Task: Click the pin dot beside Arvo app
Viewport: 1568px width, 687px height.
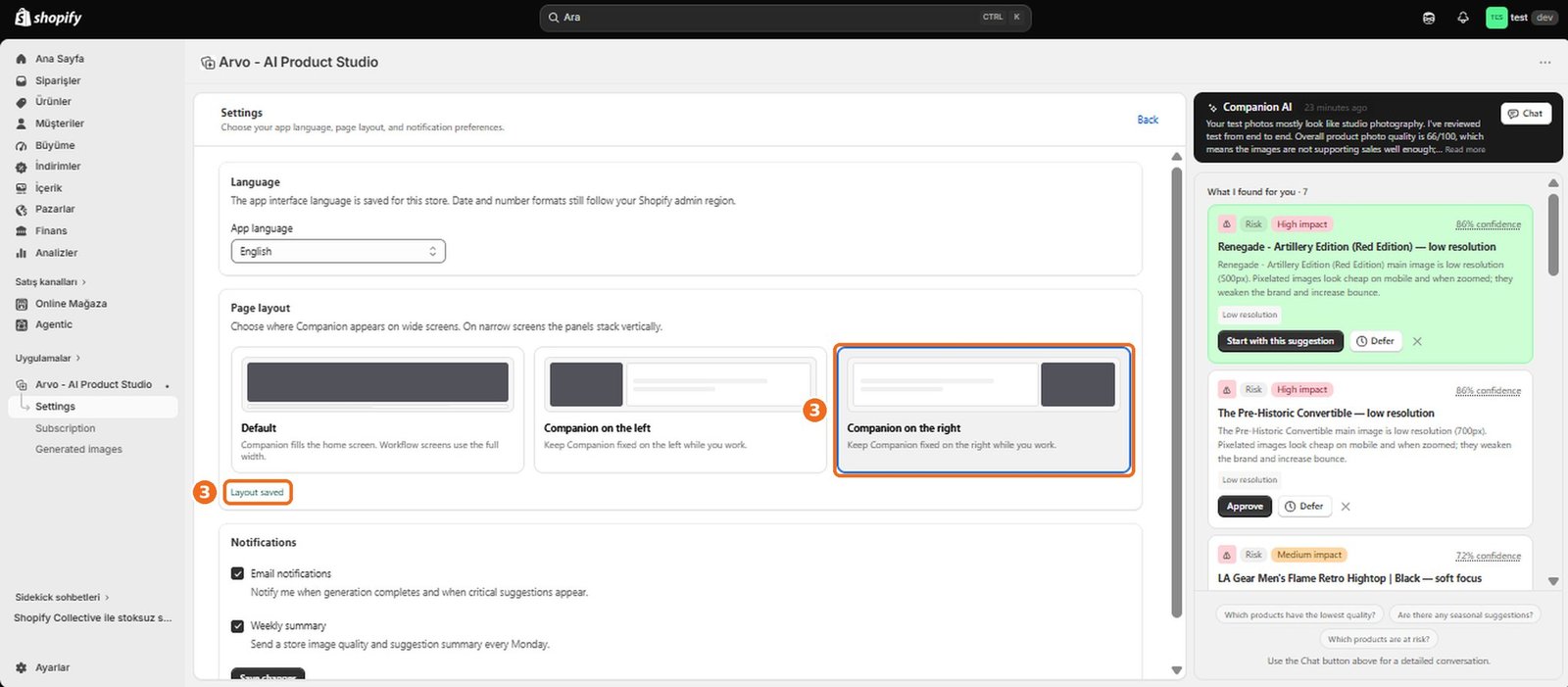Action: click(168, 385)
